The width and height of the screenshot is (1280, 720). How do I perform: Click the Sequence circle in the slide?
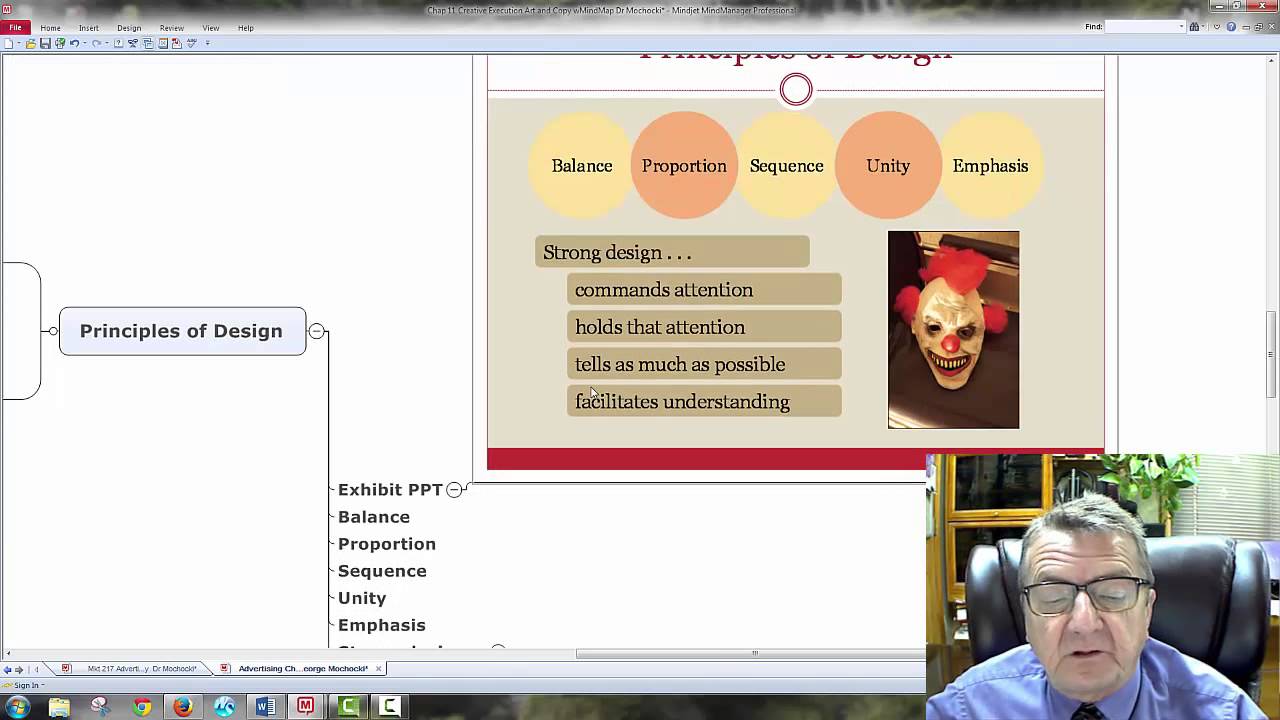point(786,166)
